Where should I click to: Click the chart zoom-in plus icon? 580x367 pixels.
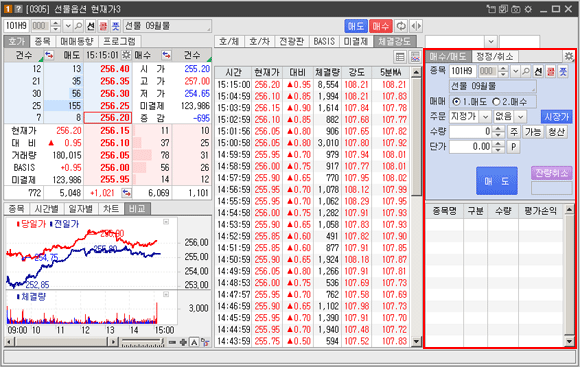[x=183, y=342]
